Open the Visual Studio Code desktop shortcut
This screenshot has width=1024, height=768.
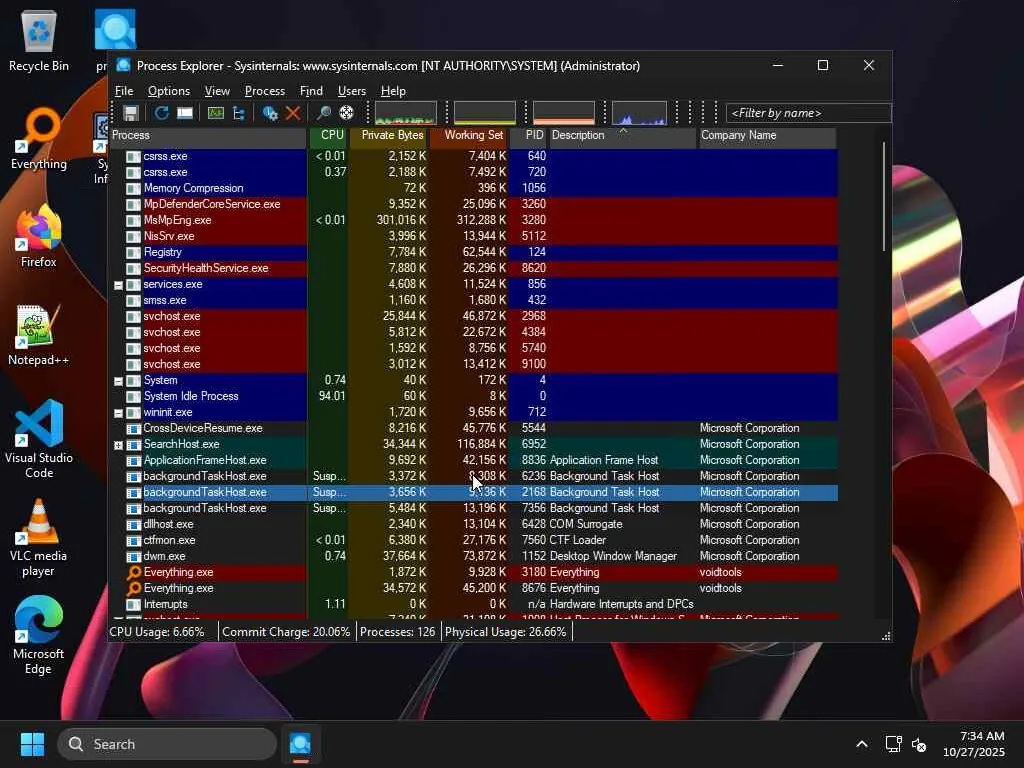[x=39, y=440]
